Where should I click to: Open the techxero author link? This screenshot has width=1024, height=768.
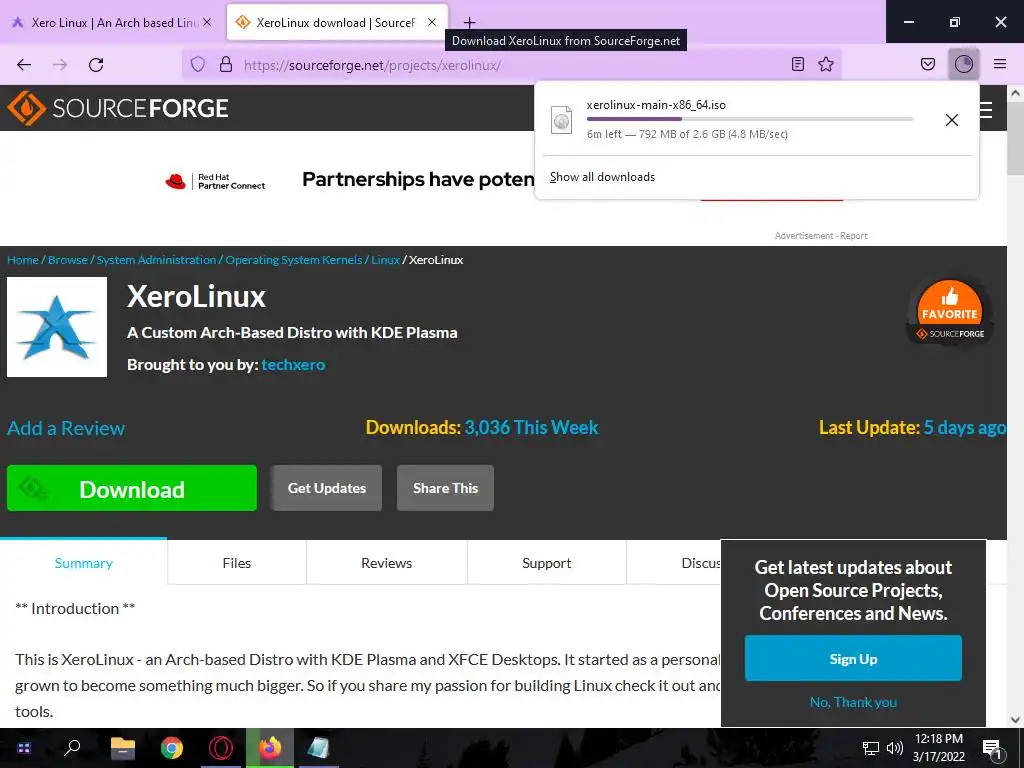[x=293, y=364]
